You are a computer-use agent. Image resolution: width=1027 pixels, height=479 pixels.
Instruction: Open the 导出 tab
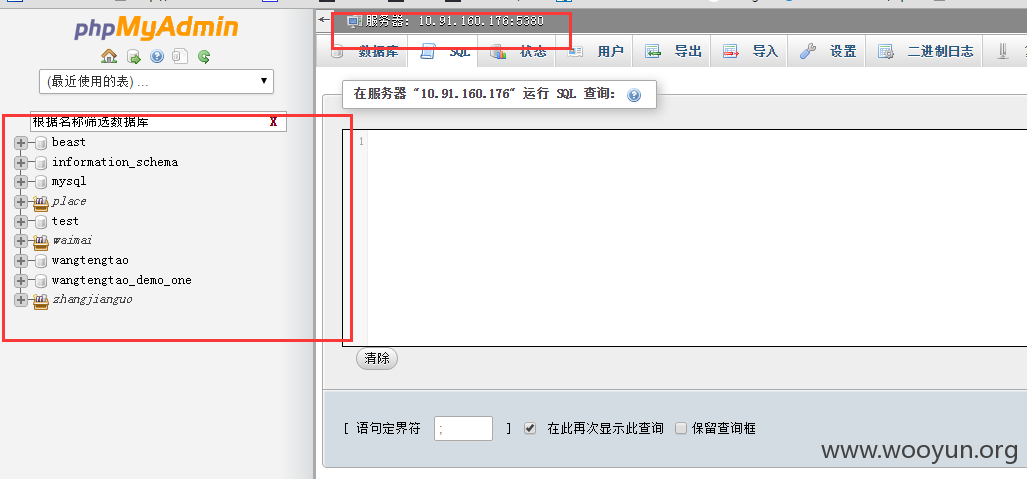pos(672,52)
